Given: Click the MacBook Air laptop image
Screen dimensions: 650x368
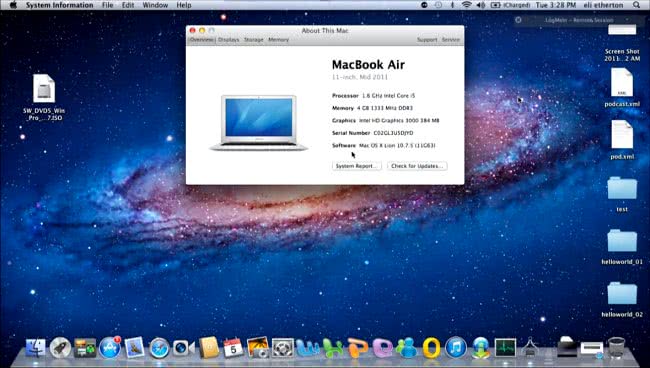Looking at the screenshot, I should 259,122.
